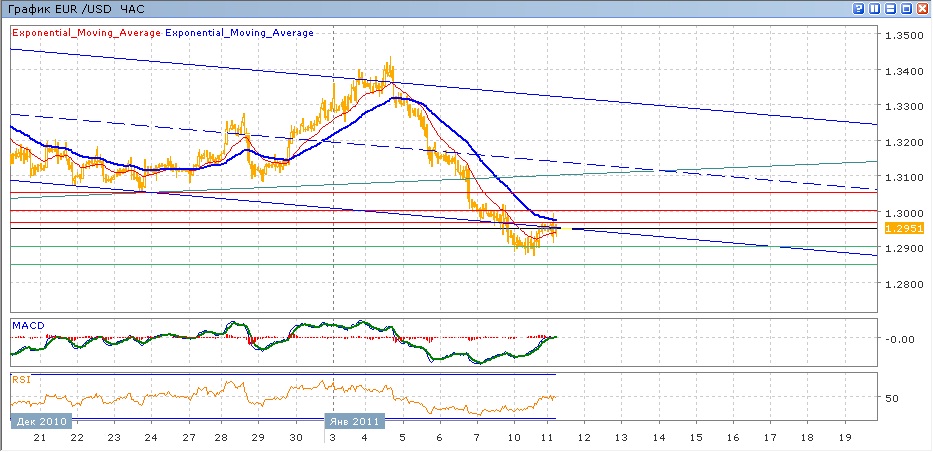The height and width of the screenshot is (452, 933).
Task: Click the pause icon in title bar
Action: tap(875, 8)
